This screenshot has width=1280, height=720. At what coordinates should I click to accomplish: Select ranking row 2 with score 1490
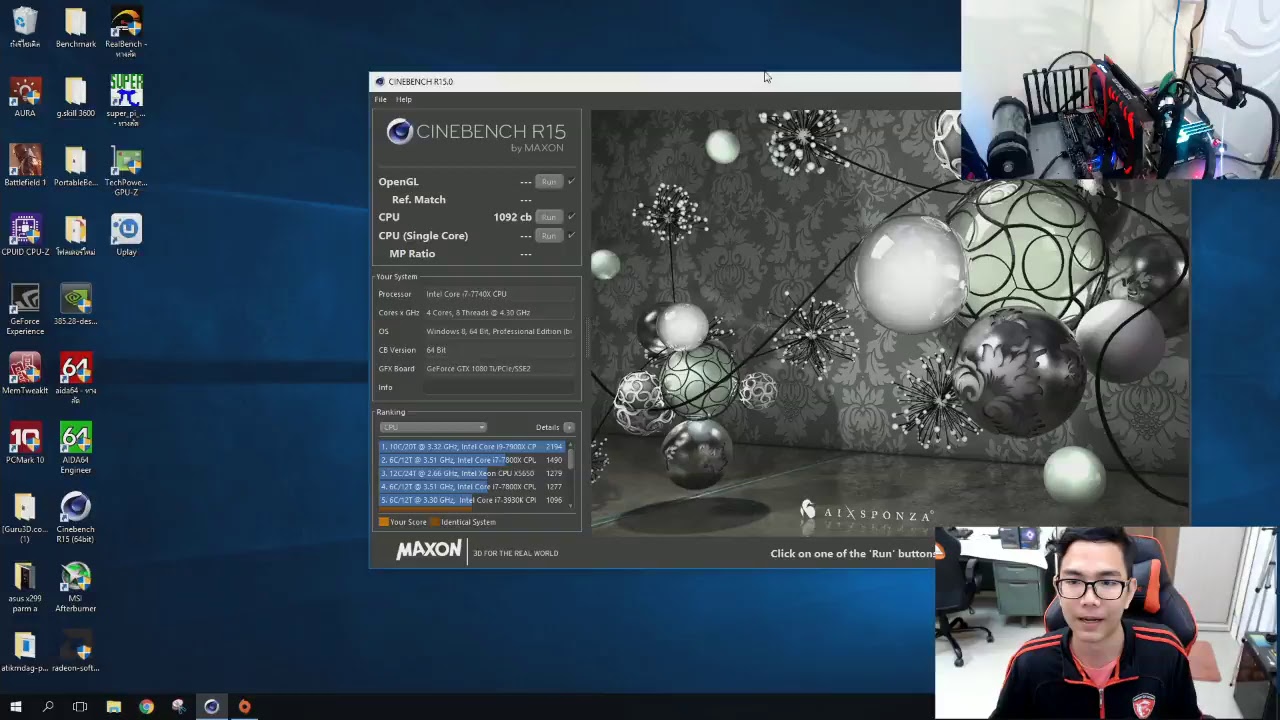pos(472,460)
